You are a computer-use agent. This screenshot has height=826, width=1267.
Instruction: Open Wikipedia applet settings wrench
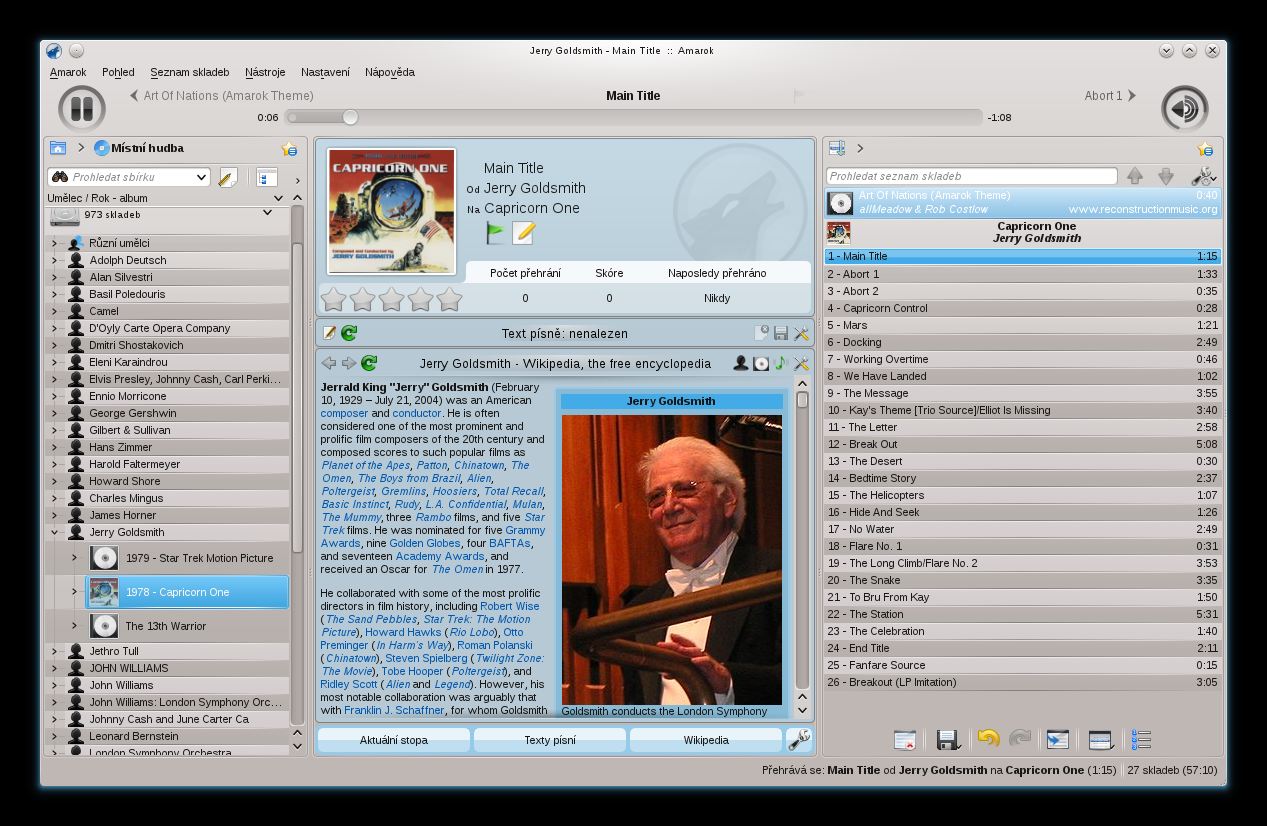[x=801, y=363]
